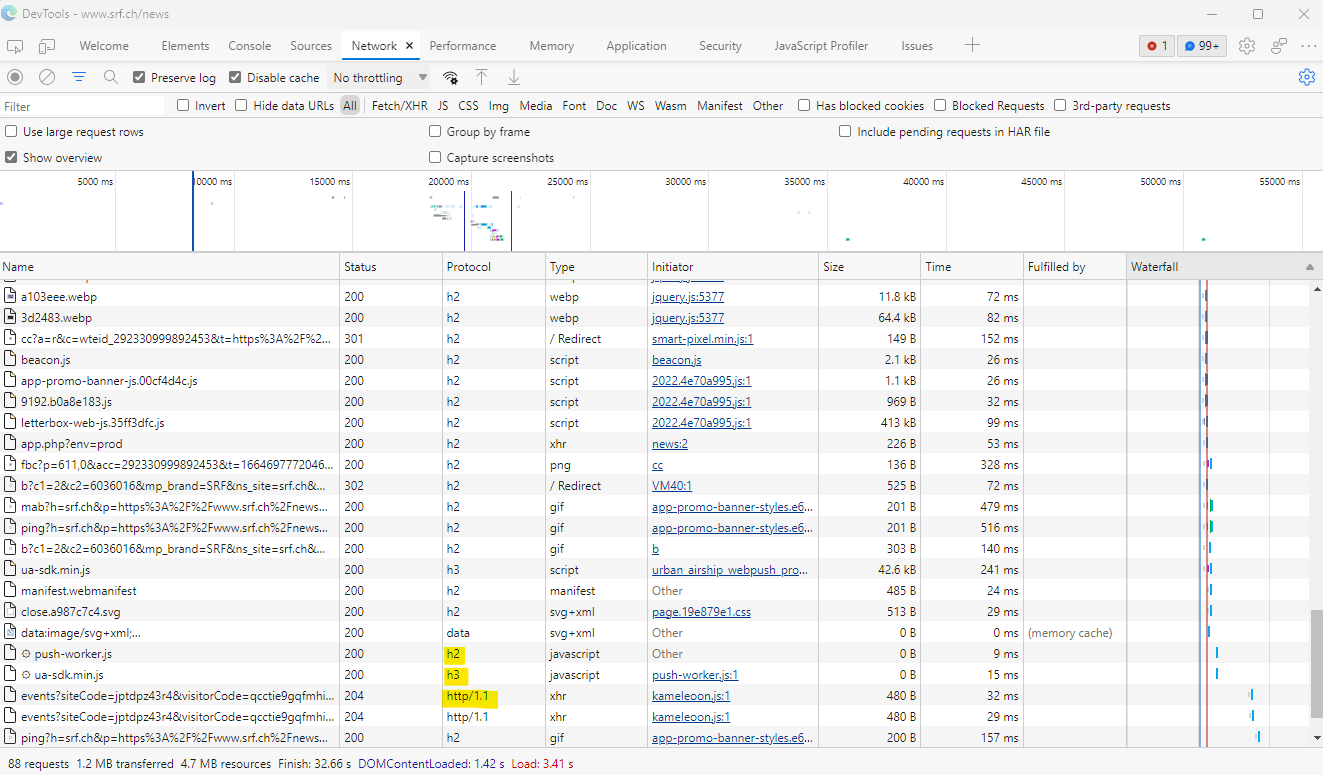The height and width of the screenshot is (775, 1323).
Task: Click the feedback people icon
Action: [1279, 46]
